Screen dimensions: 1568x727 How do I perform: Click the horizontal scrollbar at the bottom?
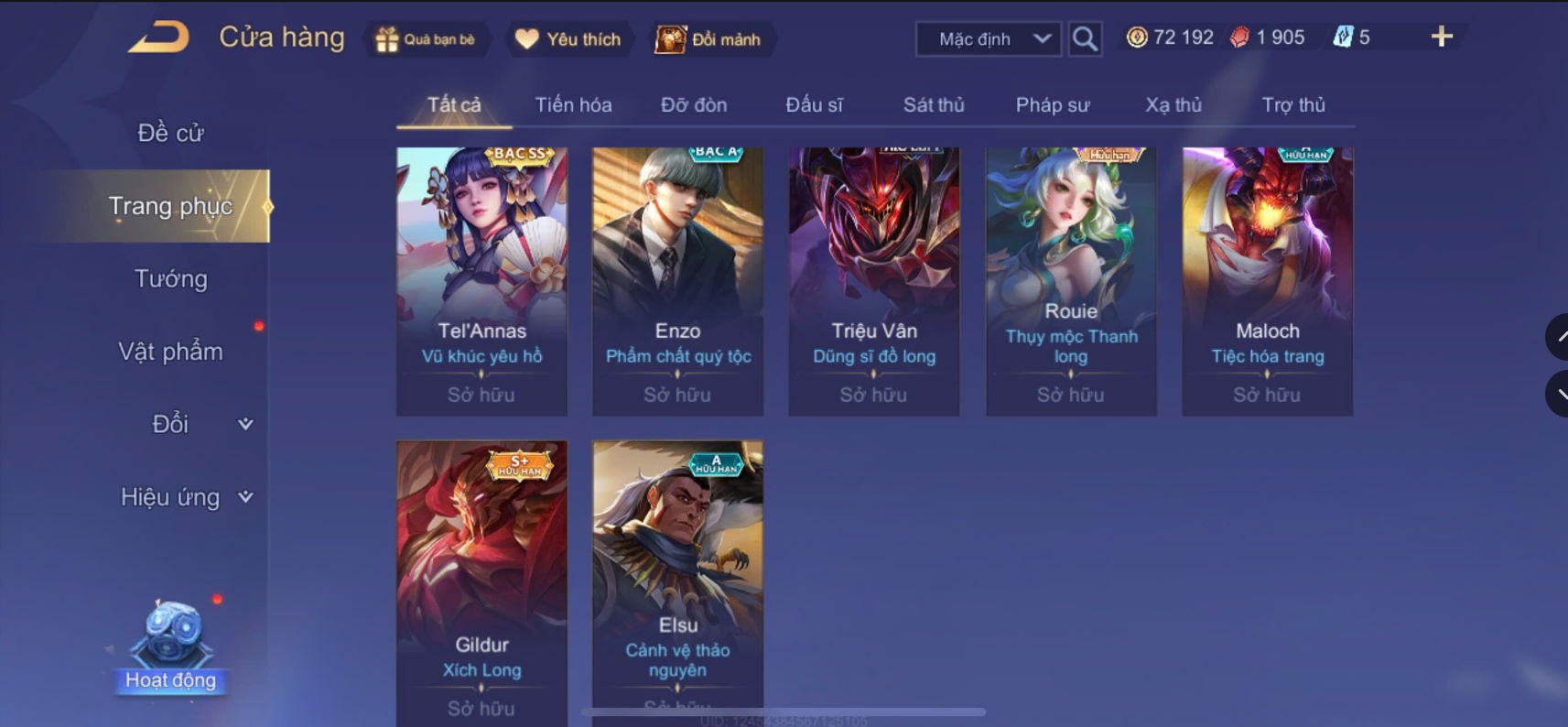tap(784, 711)
